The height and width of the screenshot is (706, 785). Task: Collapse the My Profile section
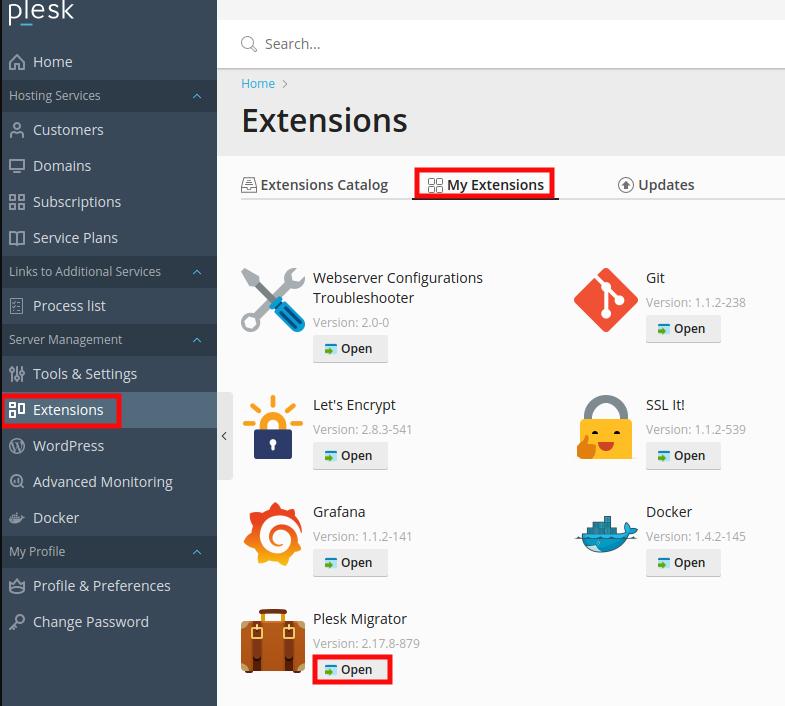[197, 552]
